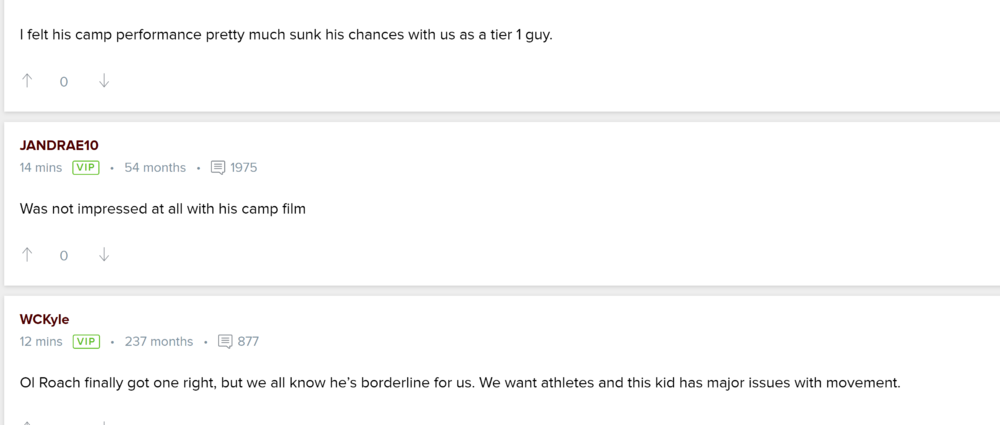Click the 877 post count number
Image resolution: width=1000 pixels, height=425 pixels.
click(248, 342)
